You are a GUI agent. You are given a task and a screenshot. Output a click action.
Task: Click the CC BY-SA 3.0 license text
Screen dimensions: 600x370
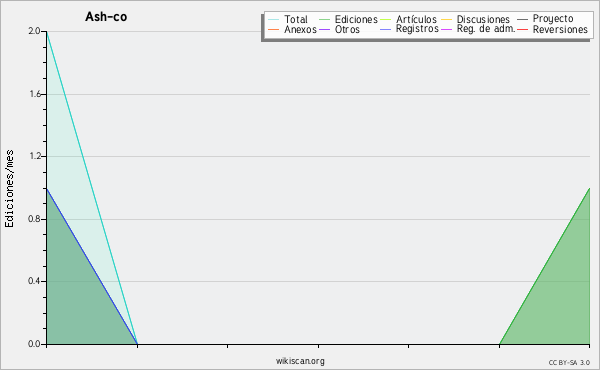click(569, 362)
